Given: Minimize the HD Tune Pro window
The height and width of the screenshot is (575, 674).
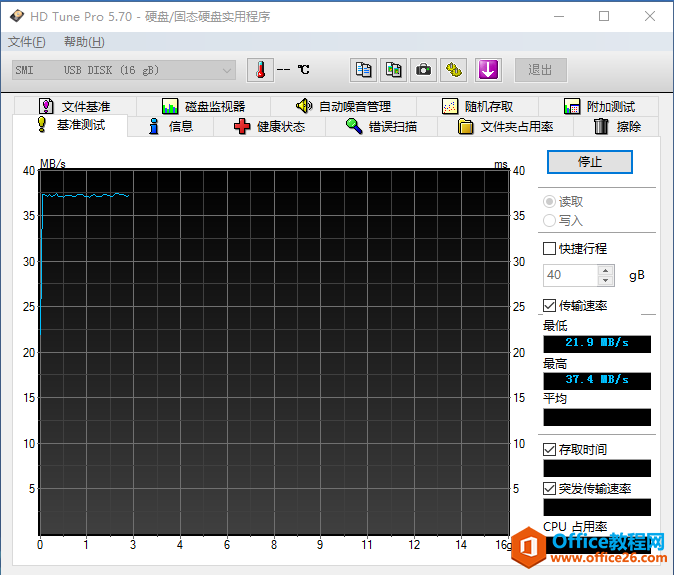Looking at the screenshot, I should point(559,16).
